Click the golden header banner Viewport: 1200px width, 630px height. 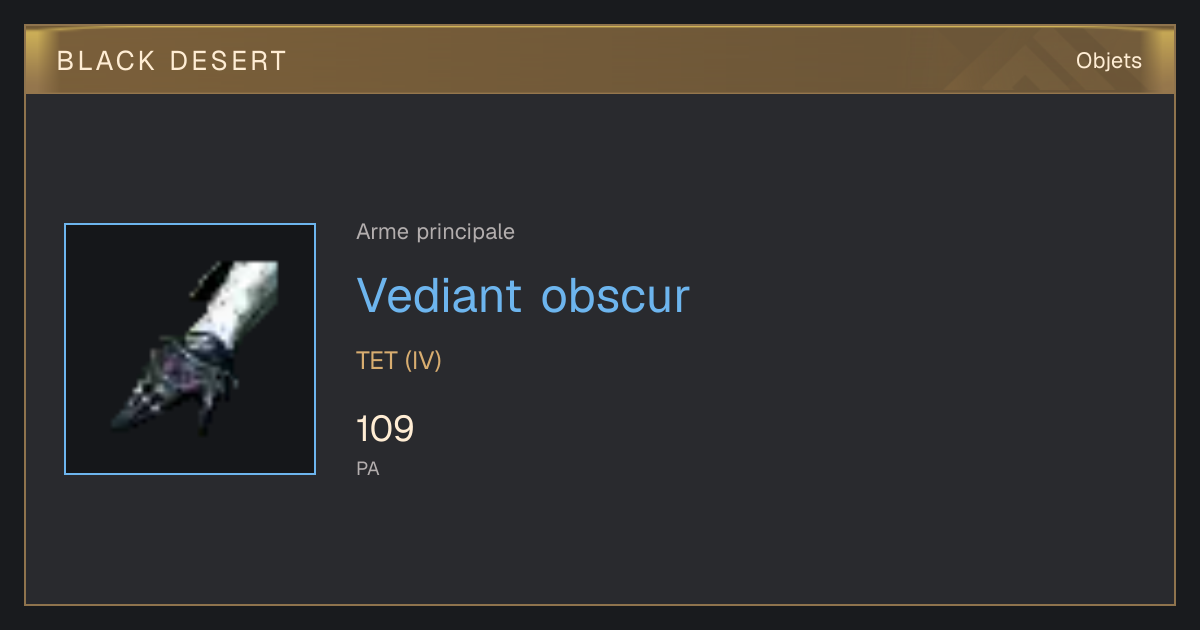click(x=600, y=60)
